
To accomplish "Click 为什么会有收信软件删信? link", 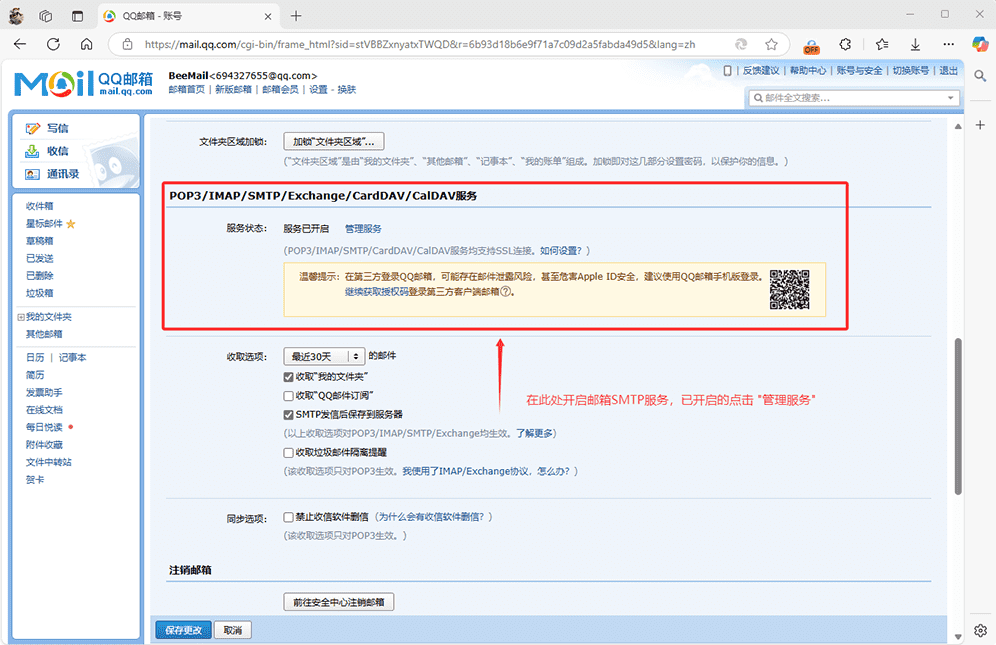I will [x=432, y=517].
